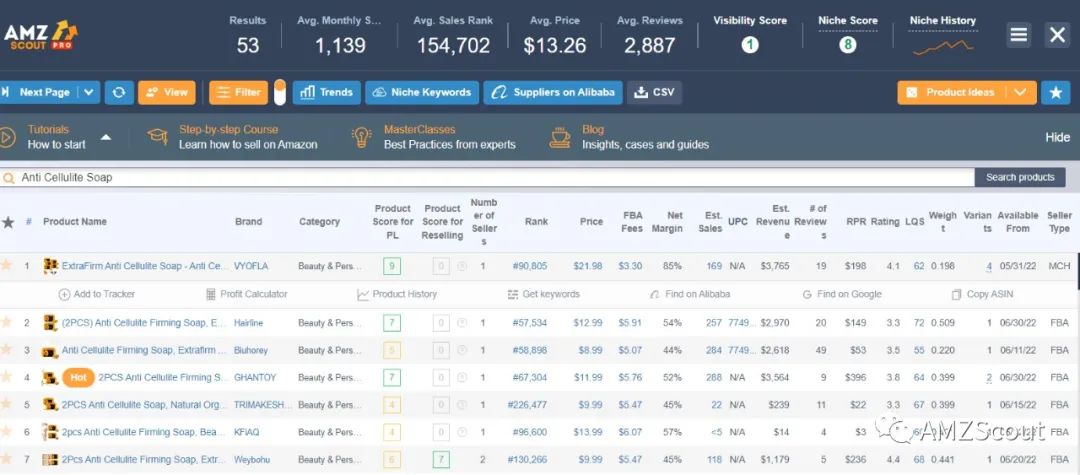The height and width of the screenshot is (475, 1080).
Task: Click the clock icon in VYOFLA reselling column
Action: pos(461,266)
